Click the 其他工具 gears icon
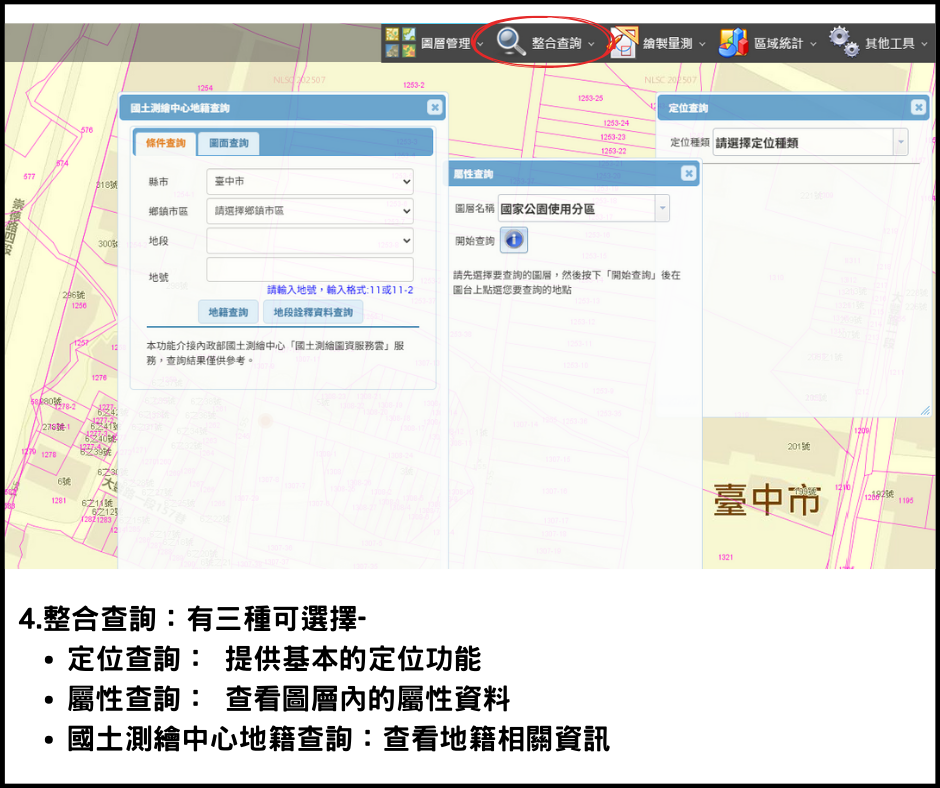 (x=844, y=43)
